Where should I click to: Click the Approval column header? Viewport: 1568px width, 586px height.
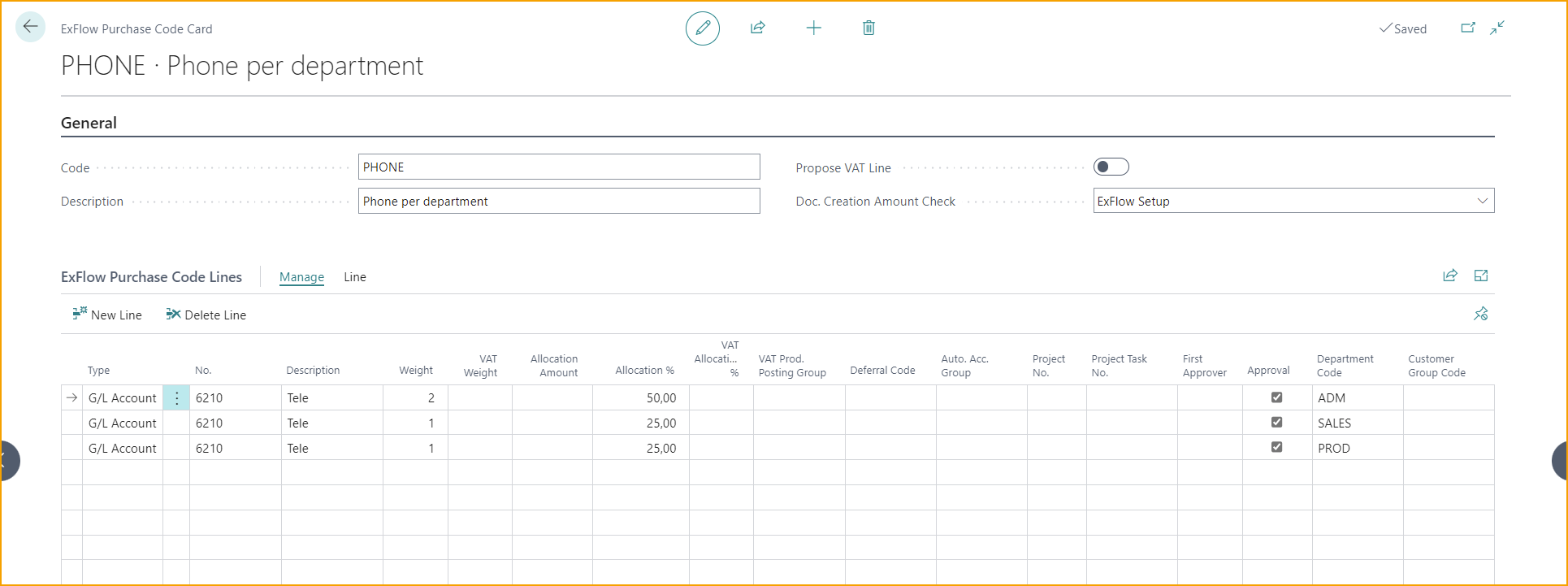[x=1268, y=370]
